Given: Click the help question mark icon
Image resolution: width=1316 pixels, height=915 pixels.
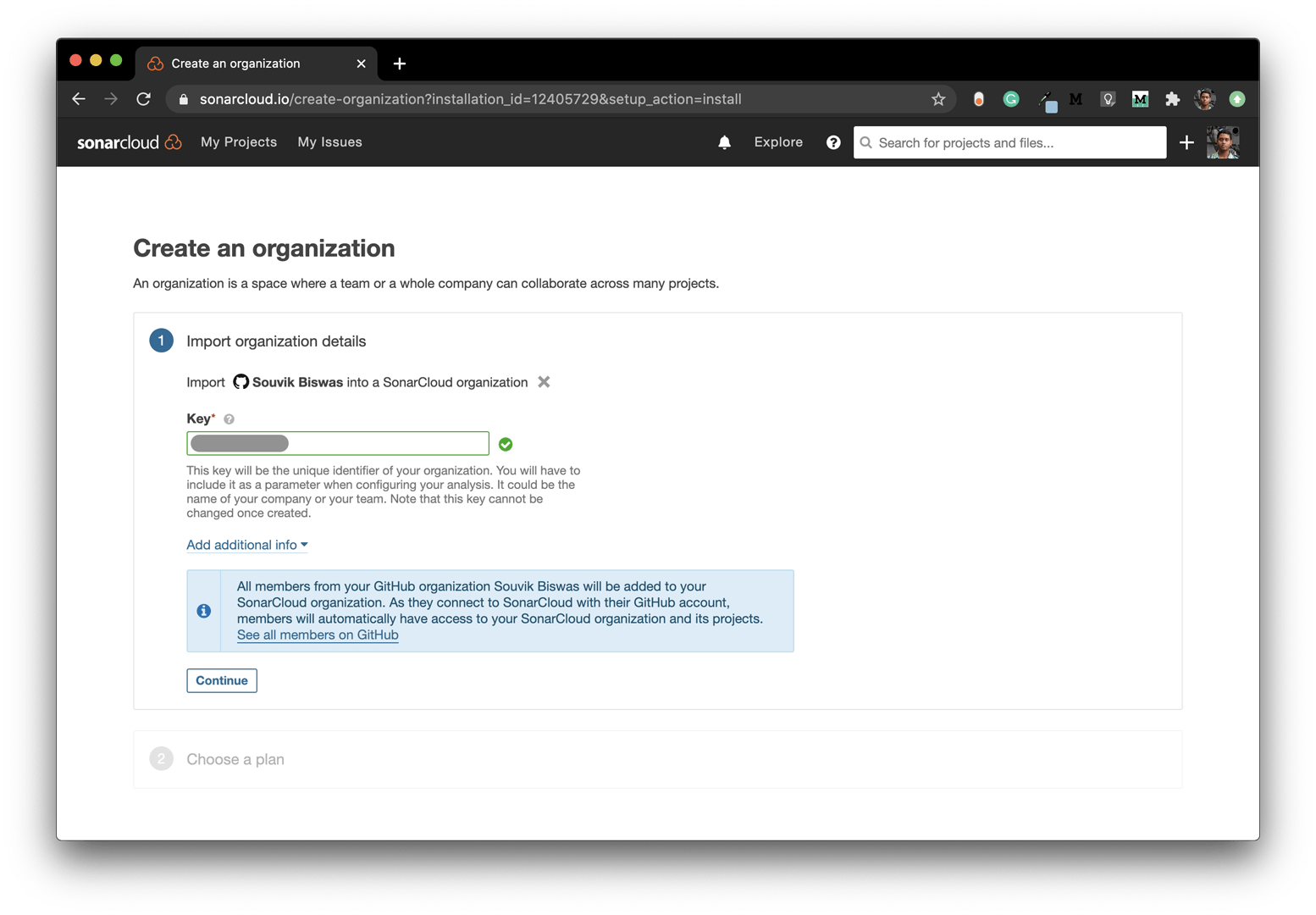Looking at the screenshot, I should [x=833, y=141].
